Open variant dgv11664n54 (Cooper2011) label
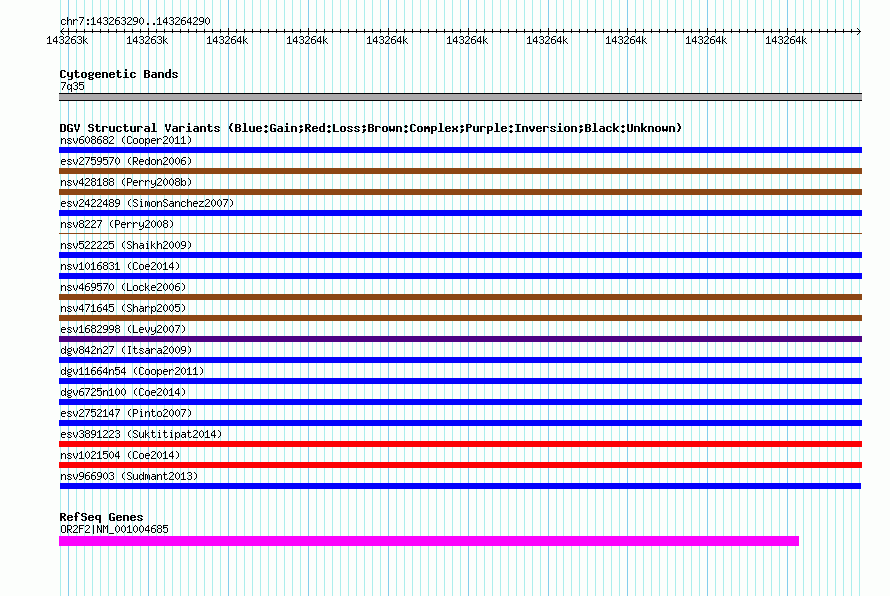The width and height of the screenshot is (890, 596). 132,371
